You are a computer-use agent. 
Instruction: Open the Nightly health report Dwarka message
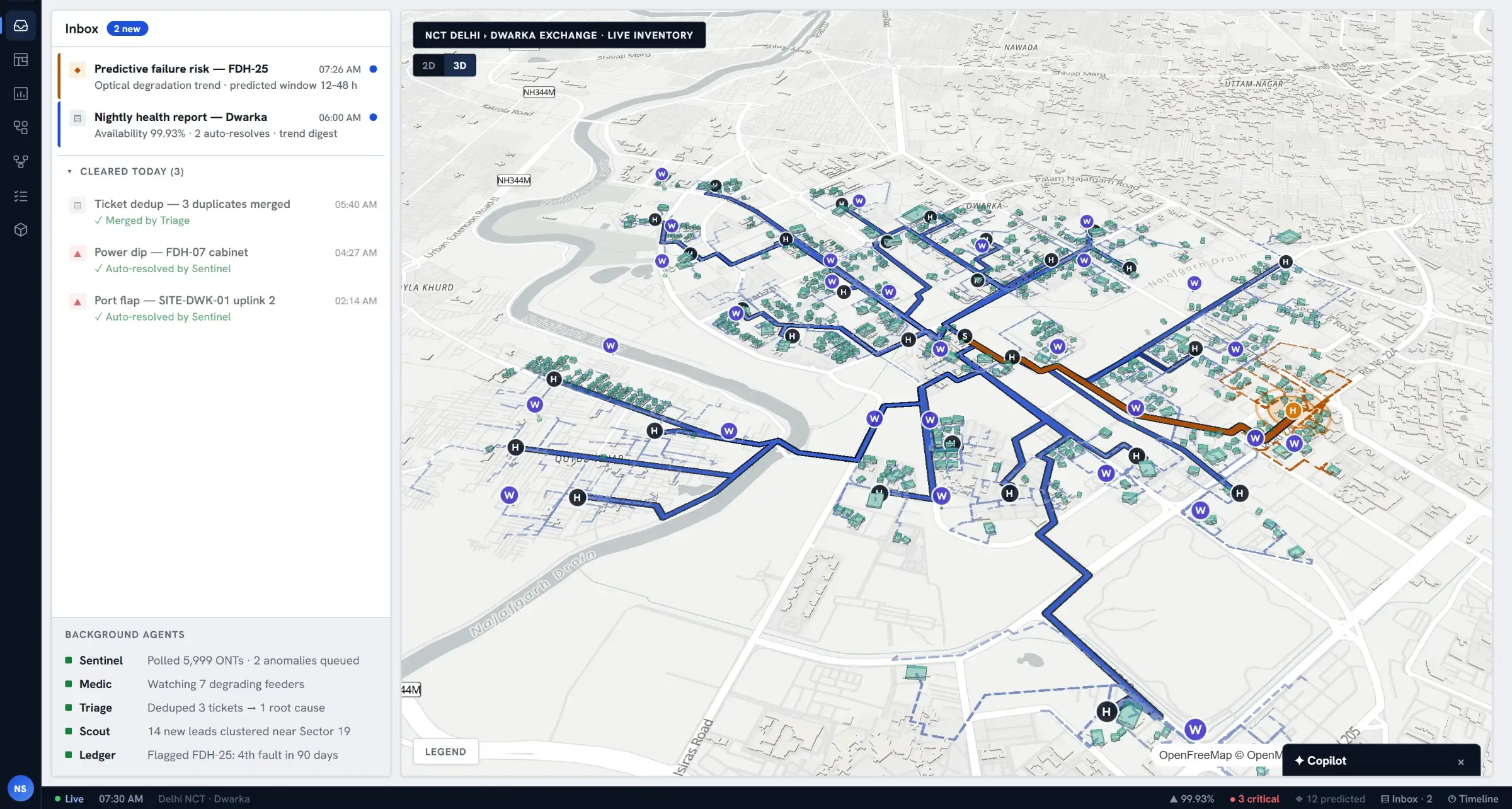221,125
